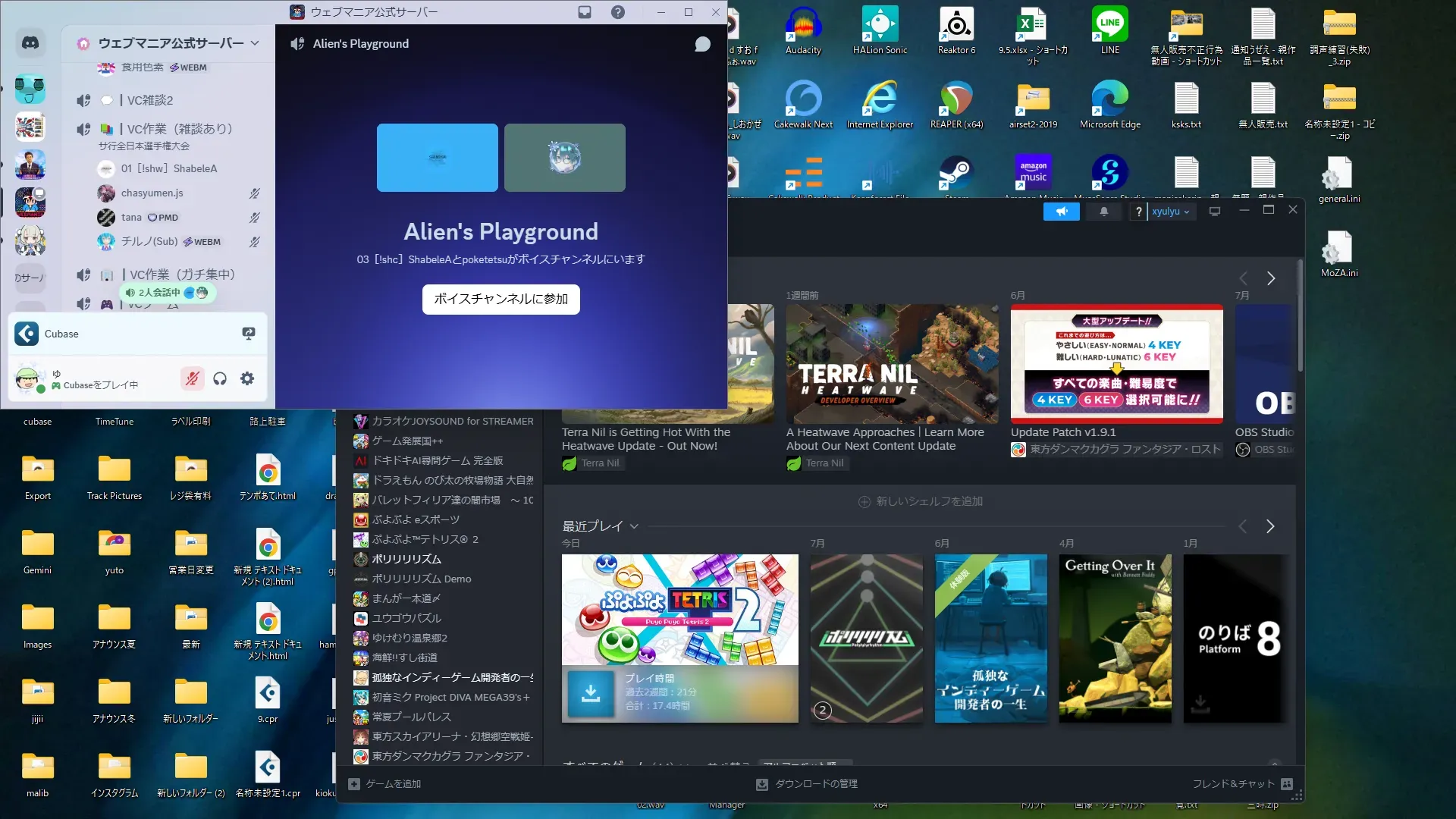This screenshot has width=1456, height=819.
Task: Open Discord user settings gear
Action: click(x=247, y=378)
